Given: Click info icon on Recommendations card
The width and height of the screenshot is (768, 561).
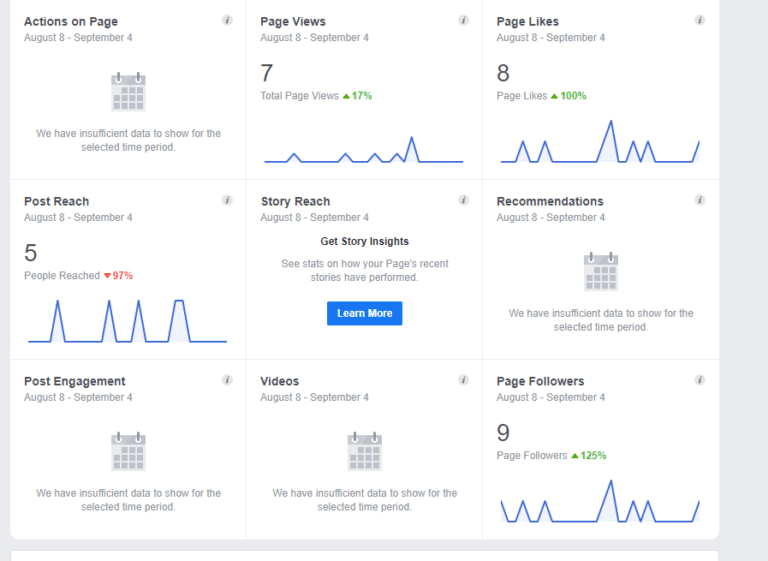Looking at the screenshot, I should (x=700, y=200).
